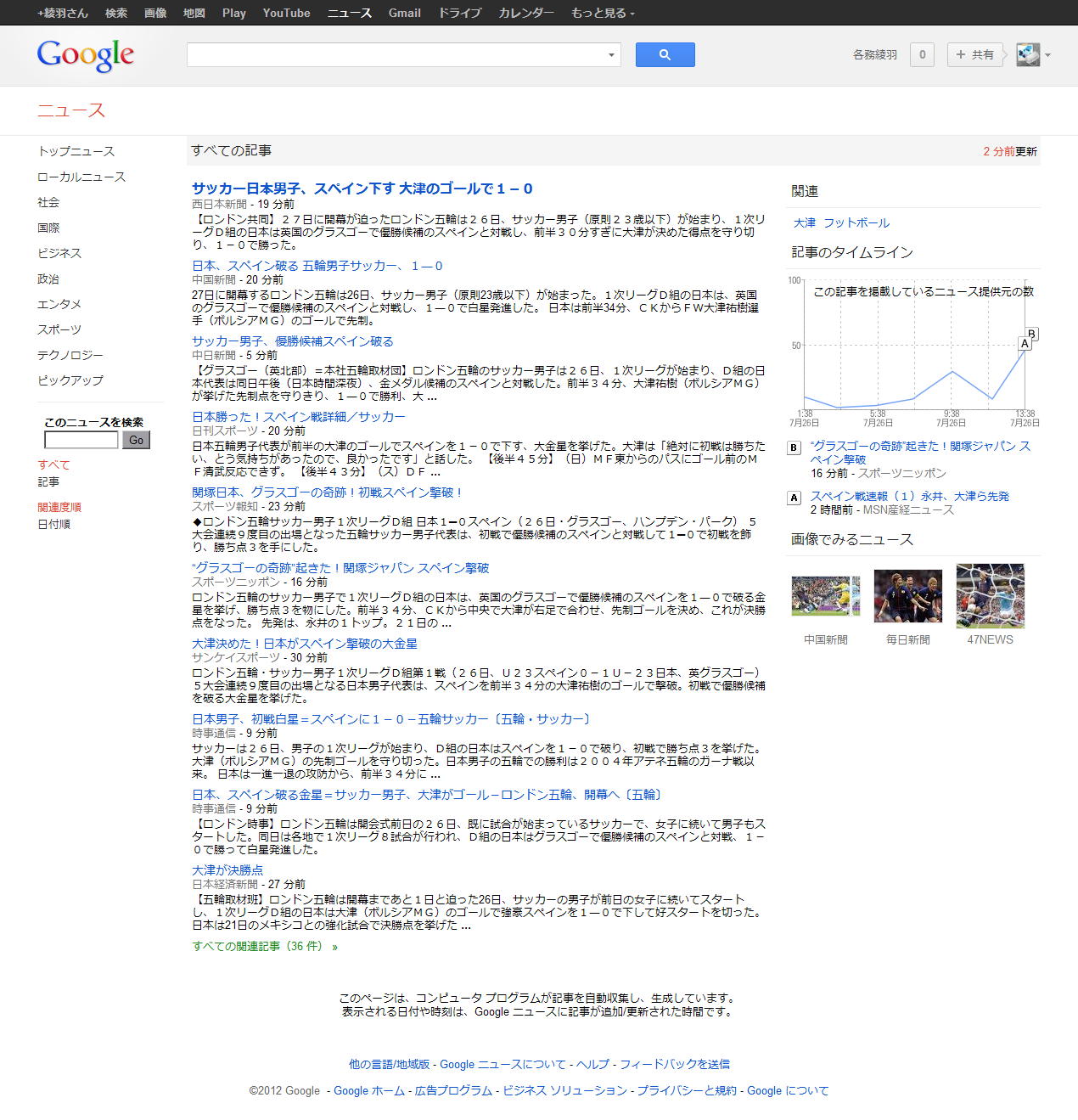Screen dimensions: 1078x1120
Task: Open the profile avatar picture
Action: tap(1028, 55)
